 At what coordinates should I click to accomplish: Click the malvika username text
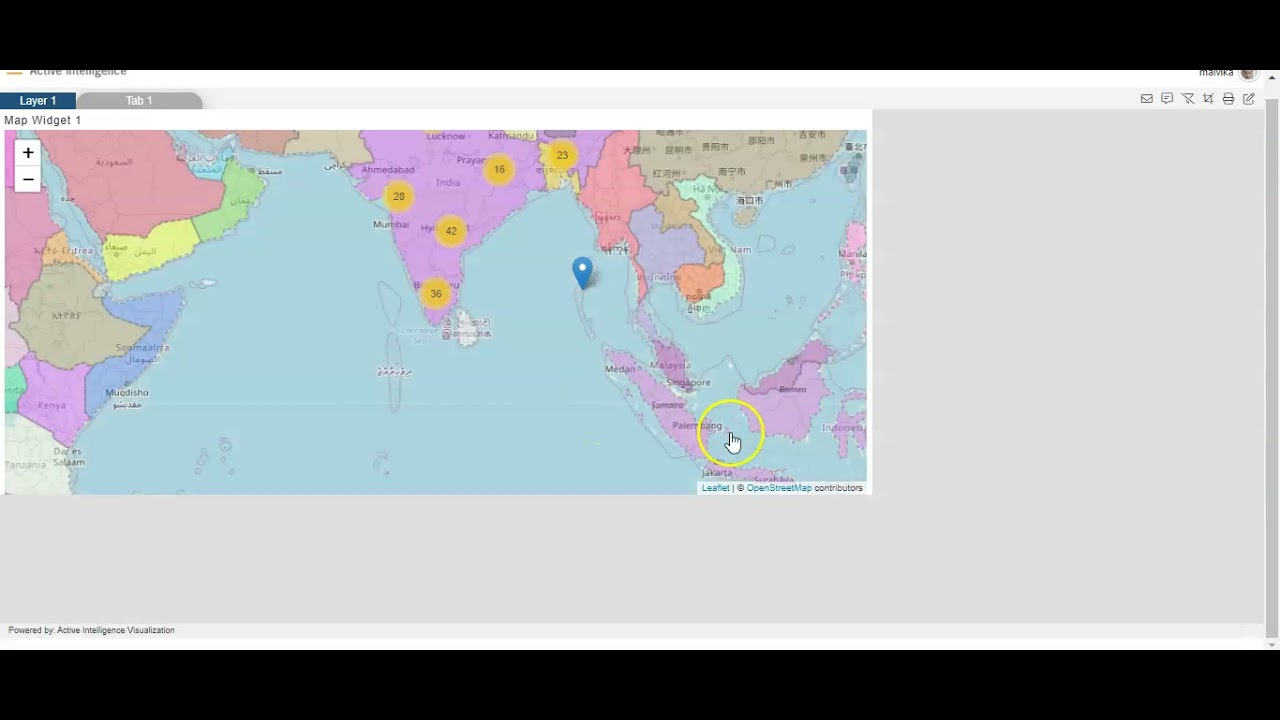click(1216, 73)
